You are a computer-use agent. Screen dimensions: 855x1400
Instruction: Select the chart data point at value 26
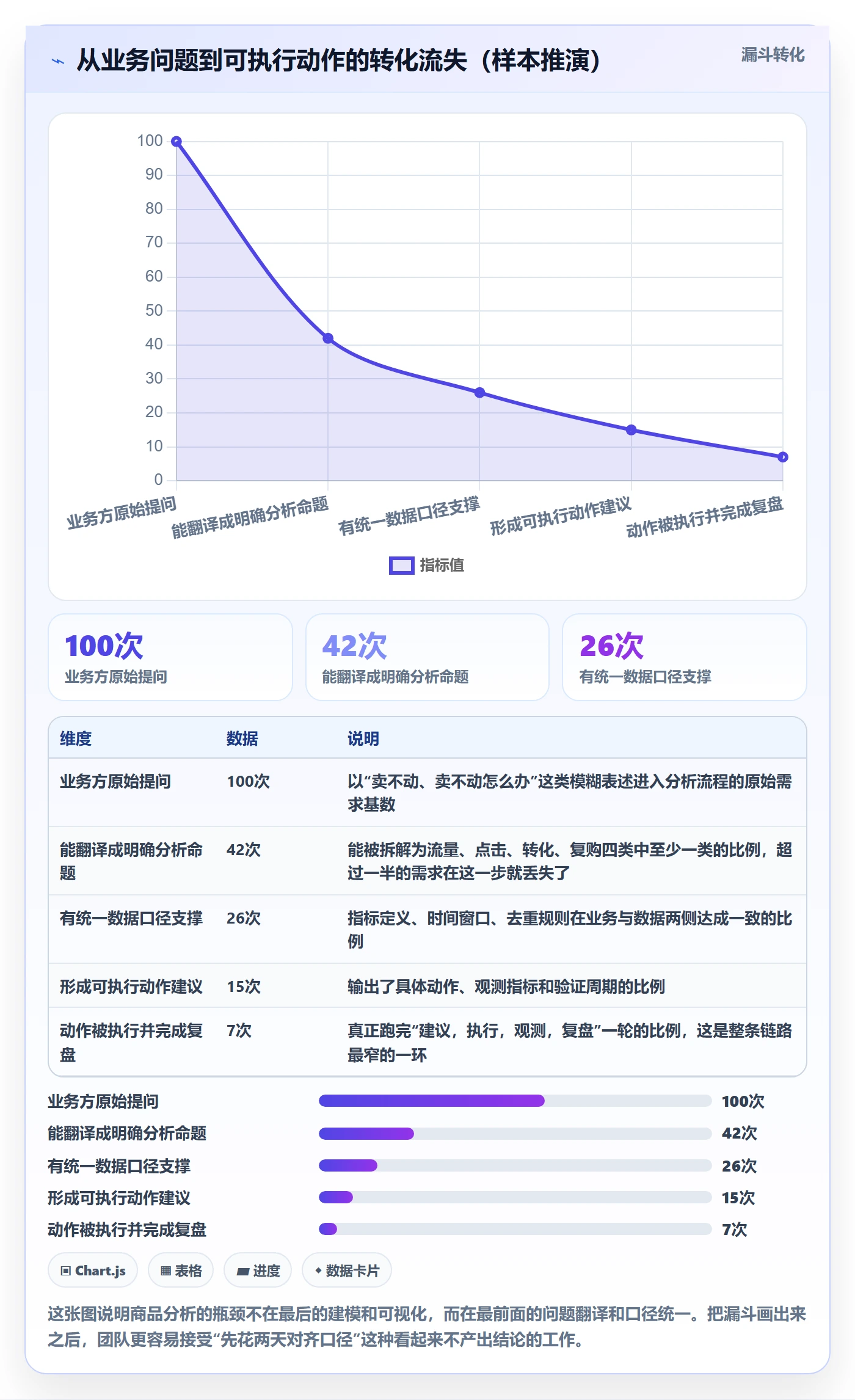(x=479, y=393)
